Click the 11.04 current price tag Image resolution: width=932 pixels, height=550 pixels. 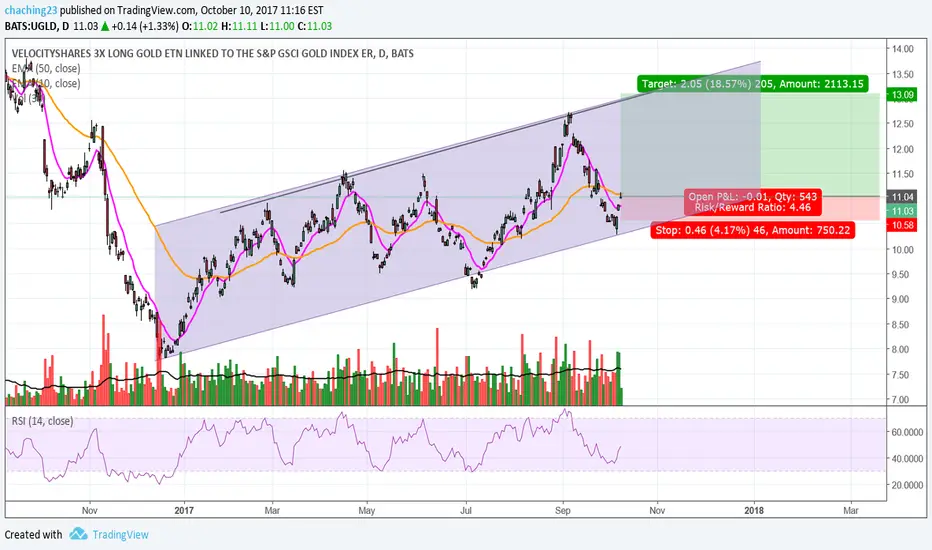(x=902, y=197)
